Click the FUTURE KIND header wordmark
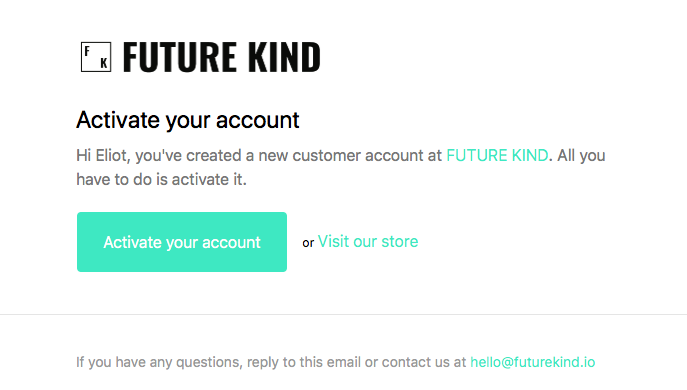This screenshot has height=390, width=687. tap(222, 57)
